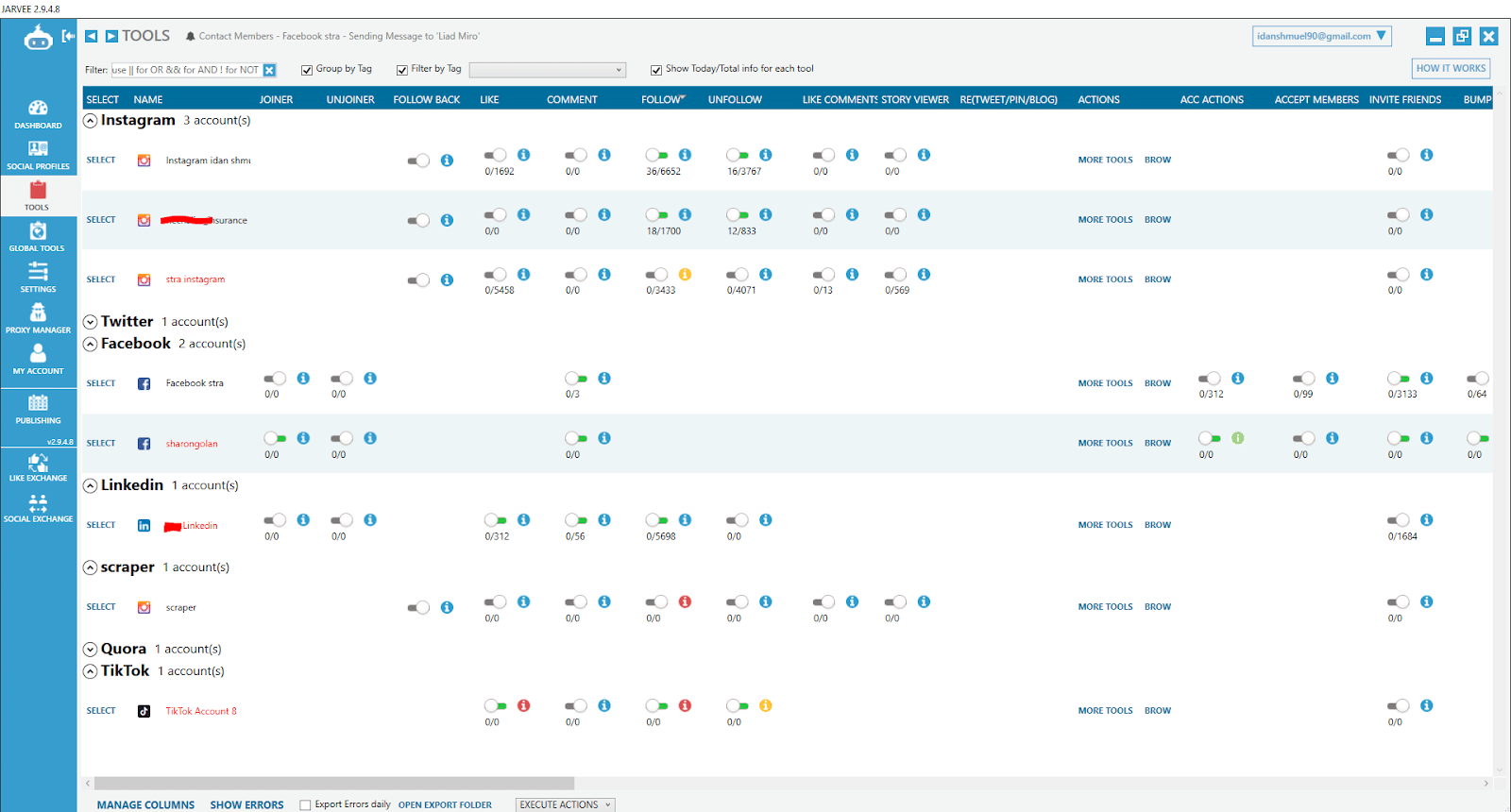1511x812 pixels.
Task: Open MORE TOOLS for Facebook stra
Action: click(x=1105, y=383)
